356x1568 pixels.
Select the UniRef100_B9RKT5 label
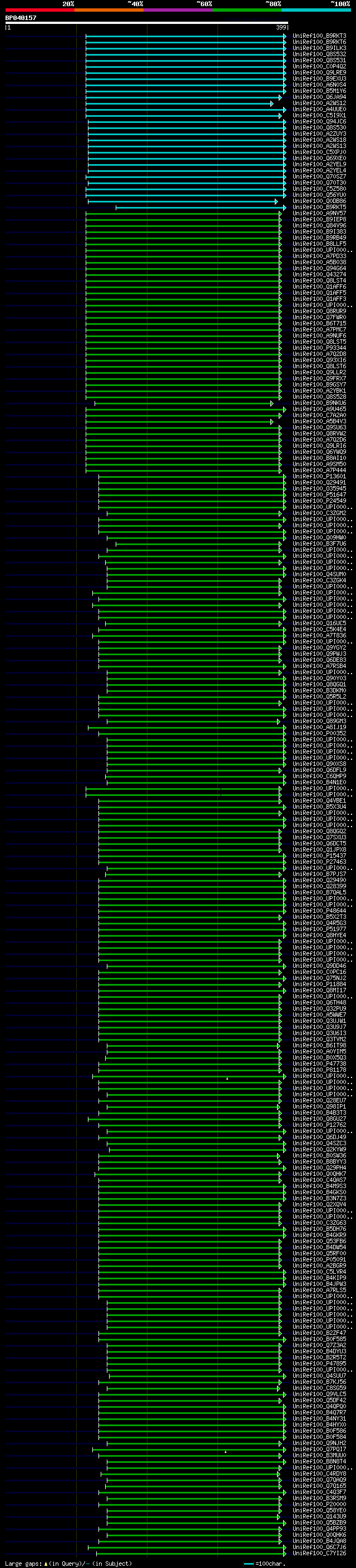coord(319,207)
